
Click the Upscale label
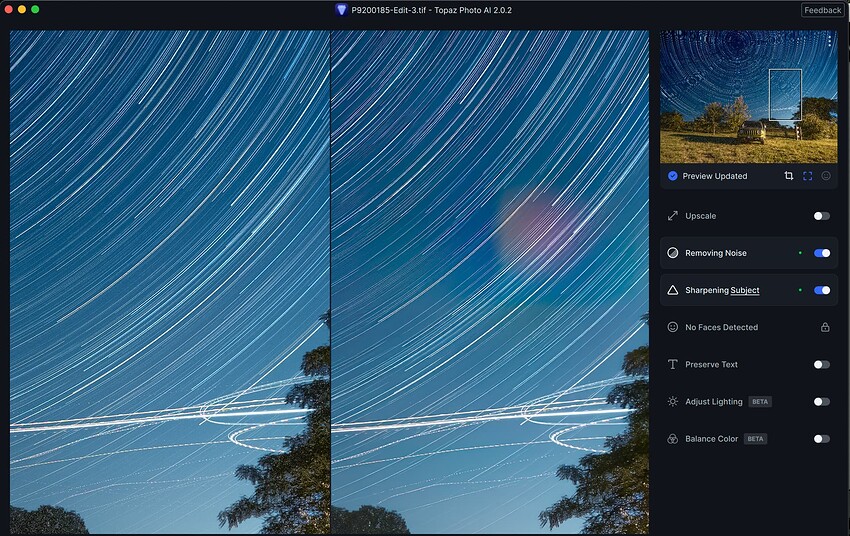click(x=700, y=216)
